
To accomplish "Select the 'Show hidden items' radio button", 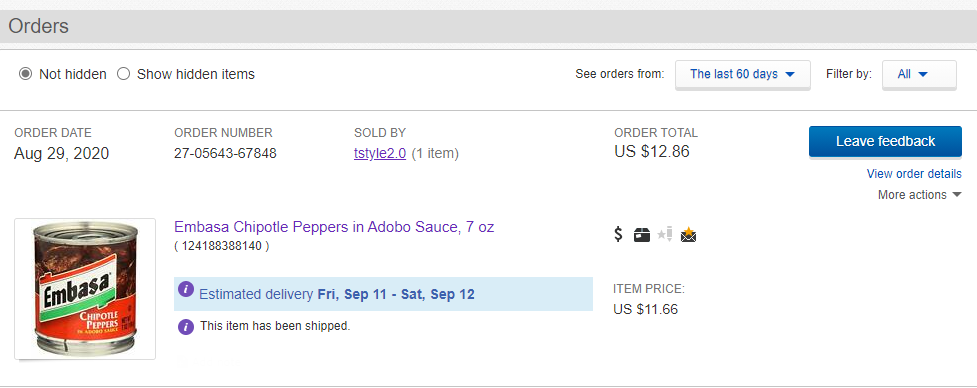I will [124, 74].
